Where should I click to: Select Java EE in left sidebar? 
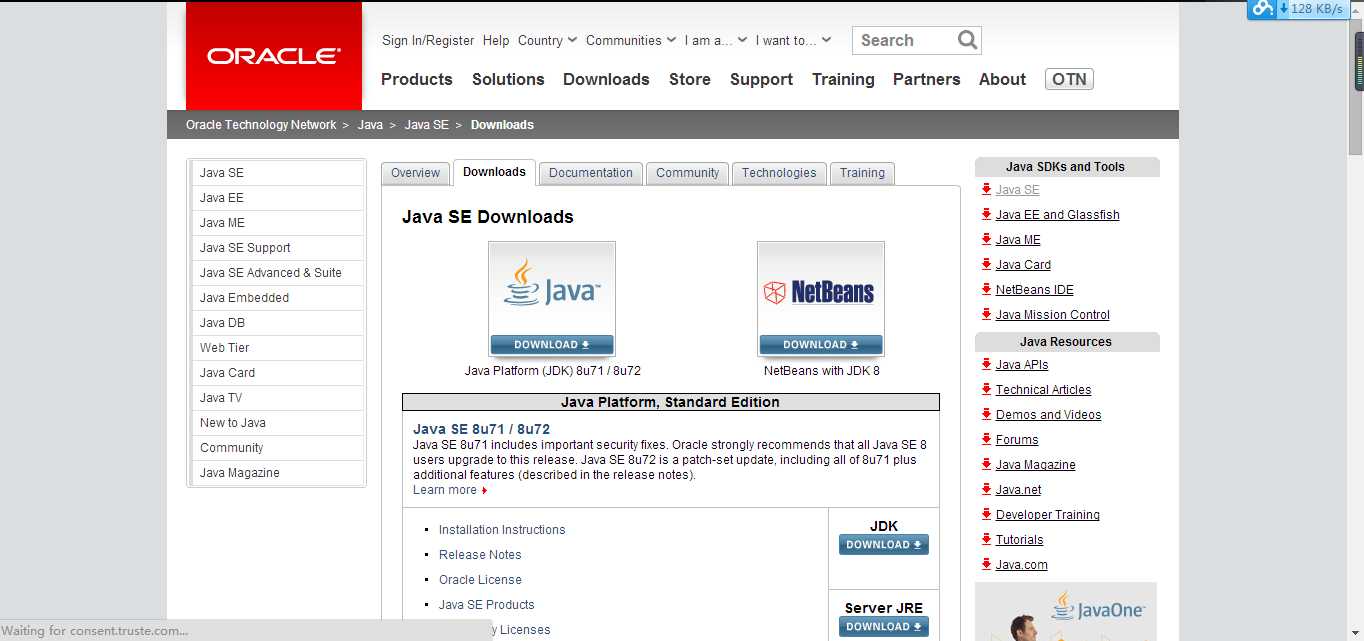[x=277, y=198]
